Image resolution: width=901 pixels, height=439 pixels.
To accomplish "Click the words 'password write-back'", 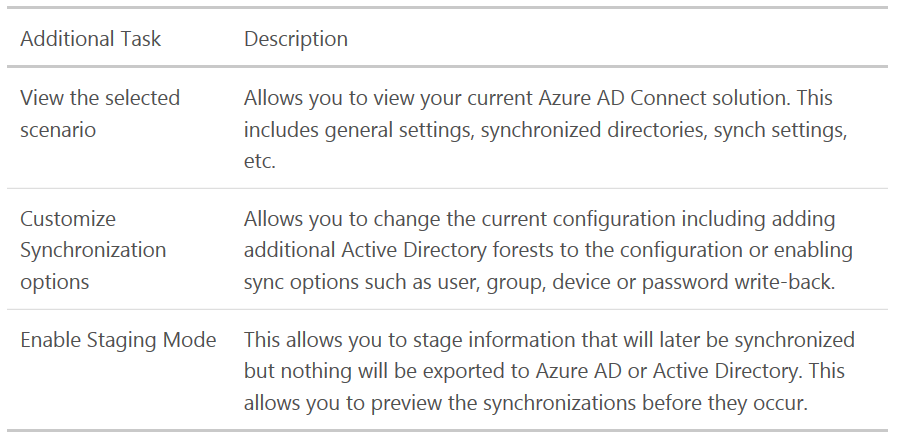I will [x=738, y=282].
